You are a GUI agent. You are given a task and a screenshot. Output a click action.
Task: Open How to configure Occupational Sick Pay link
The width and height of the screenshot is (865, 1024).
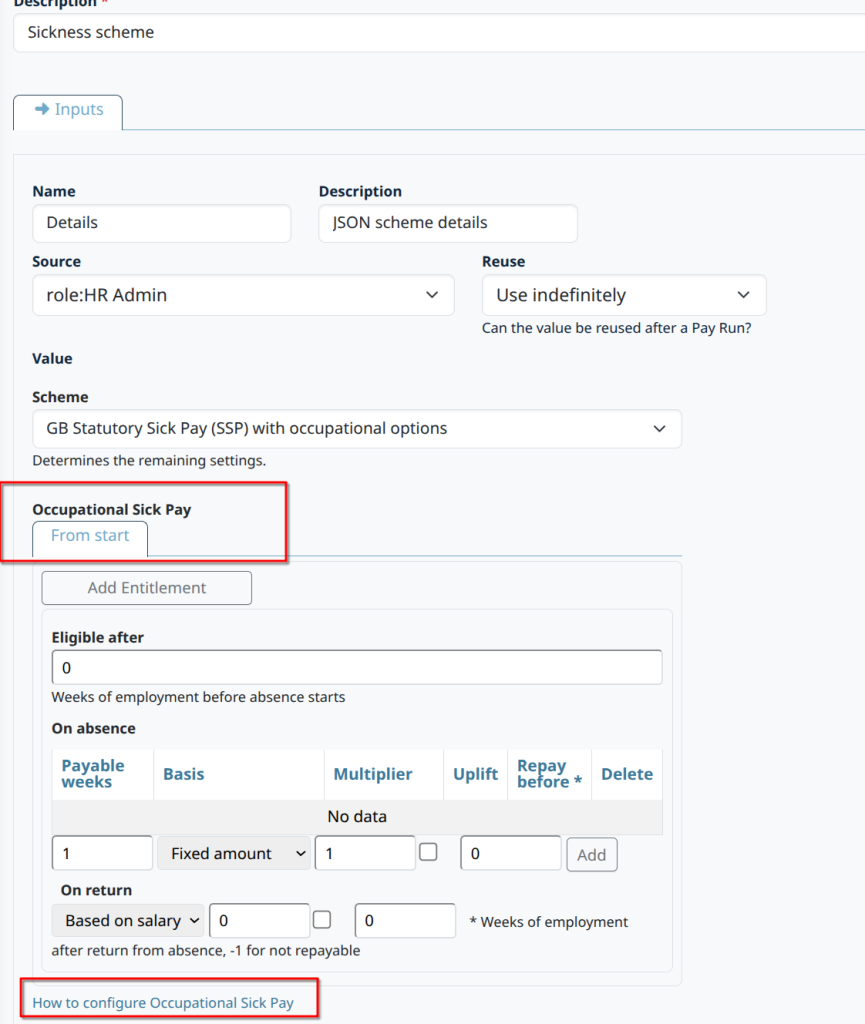click(x=163, y=1002)
